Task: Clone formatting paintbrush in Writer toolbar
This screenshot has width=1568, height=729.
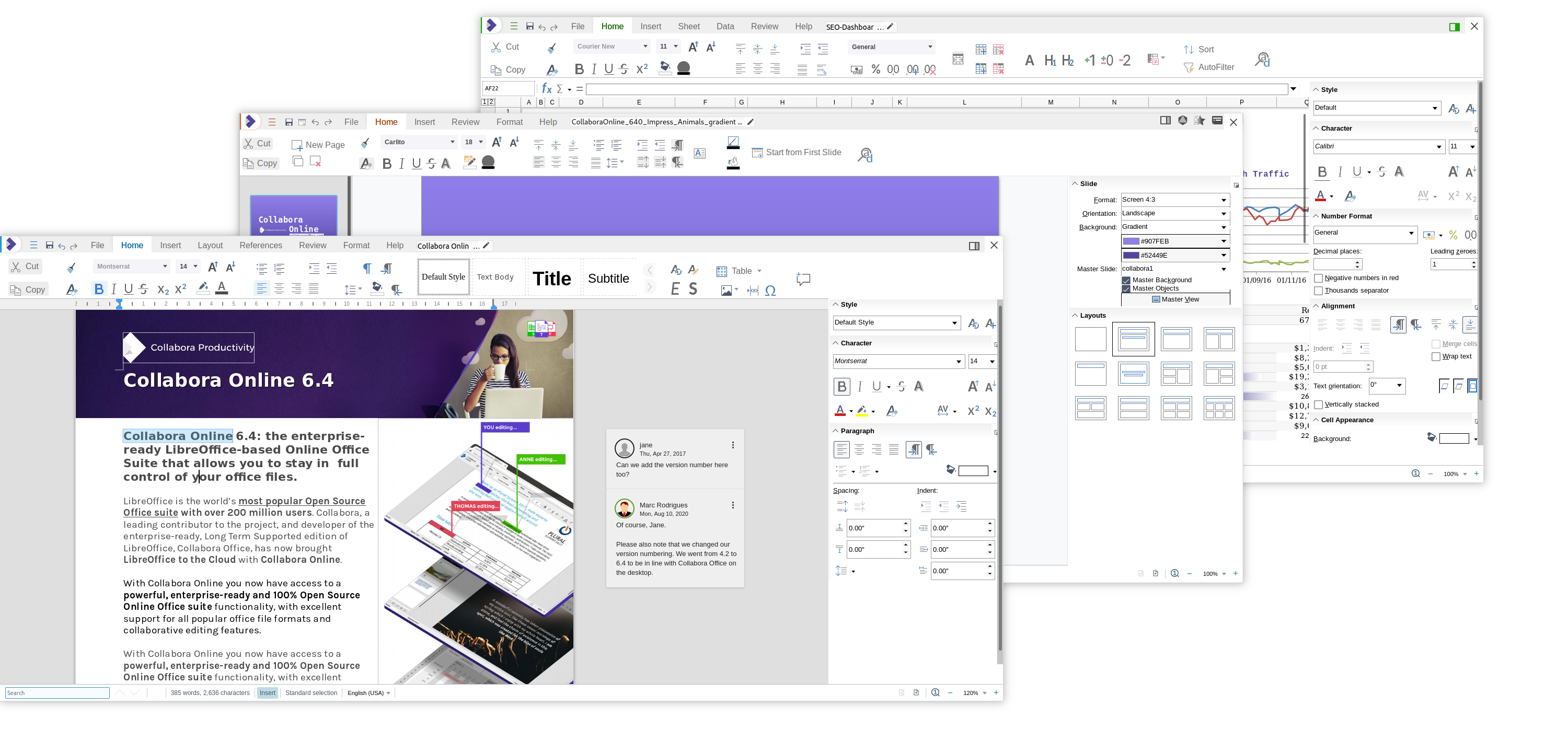Action: [71, 267]
